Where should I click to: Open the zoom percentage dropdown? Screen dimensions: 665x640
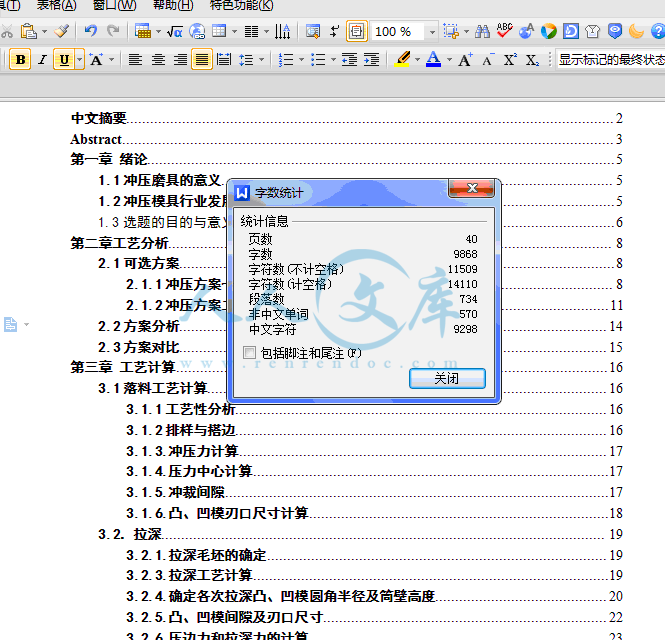pyautogui.click(x=432, y=31)
